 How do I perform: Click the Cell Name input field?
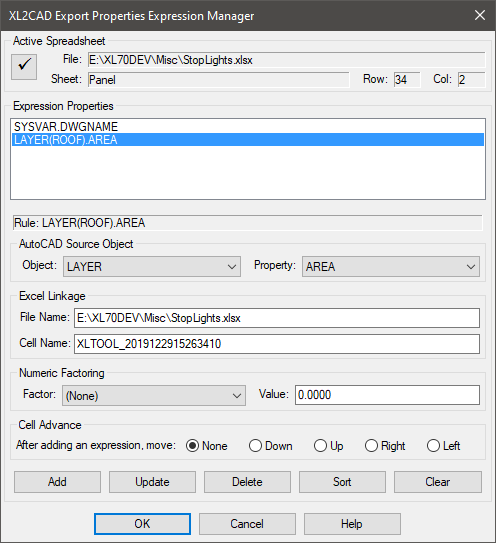point(277,344)
